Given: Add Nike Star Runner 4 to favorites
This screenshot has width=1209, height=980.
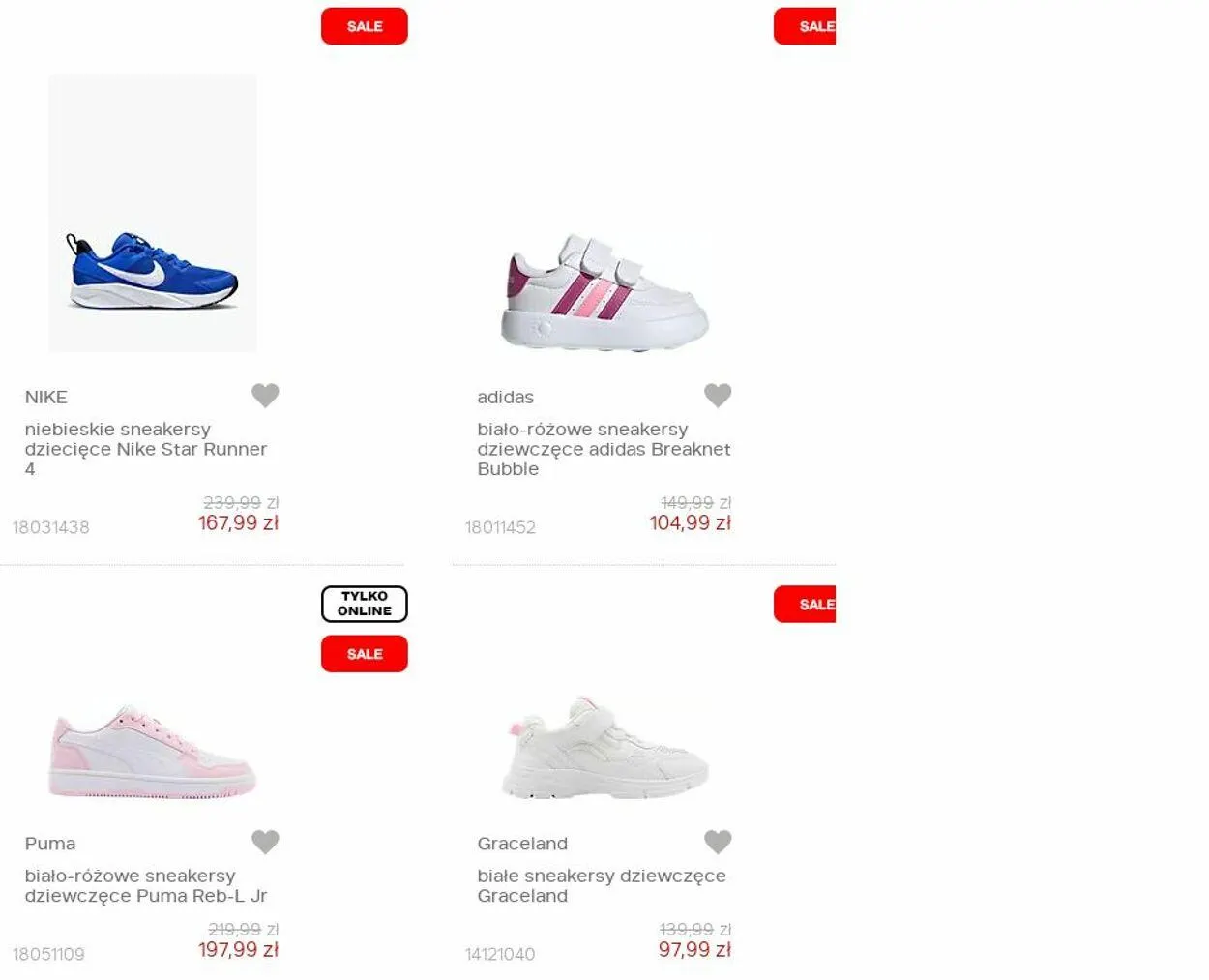Looking at the screenshot, I should coord(265,395).
